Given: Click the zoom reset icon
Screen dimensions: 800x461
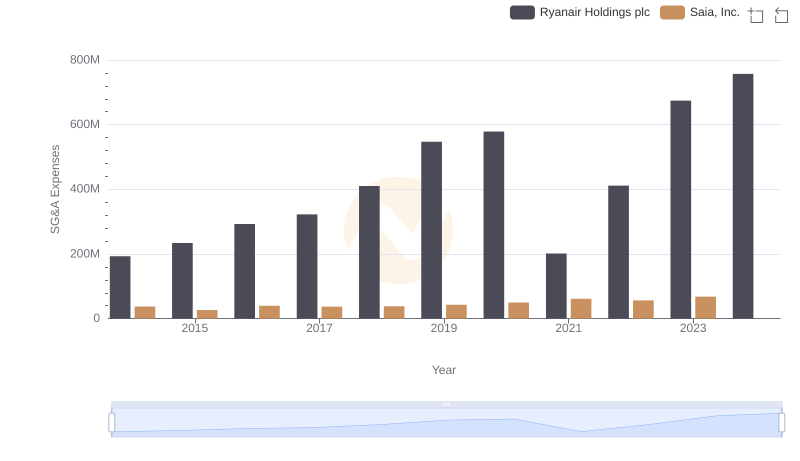Looking at the screenshot, I should pos(781,15).
